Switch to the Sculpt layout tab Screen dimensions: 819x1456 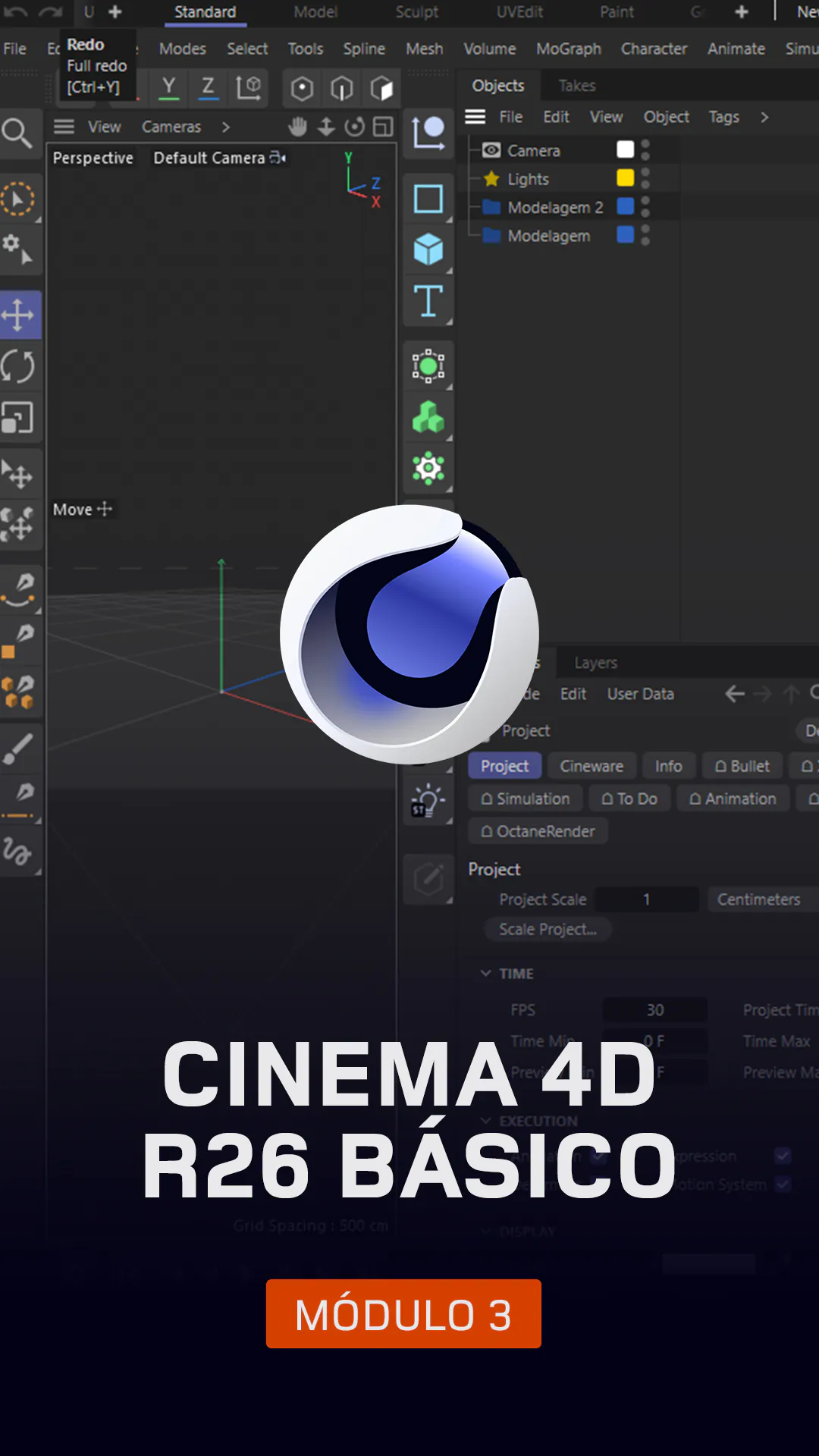[x=416, y=12]
